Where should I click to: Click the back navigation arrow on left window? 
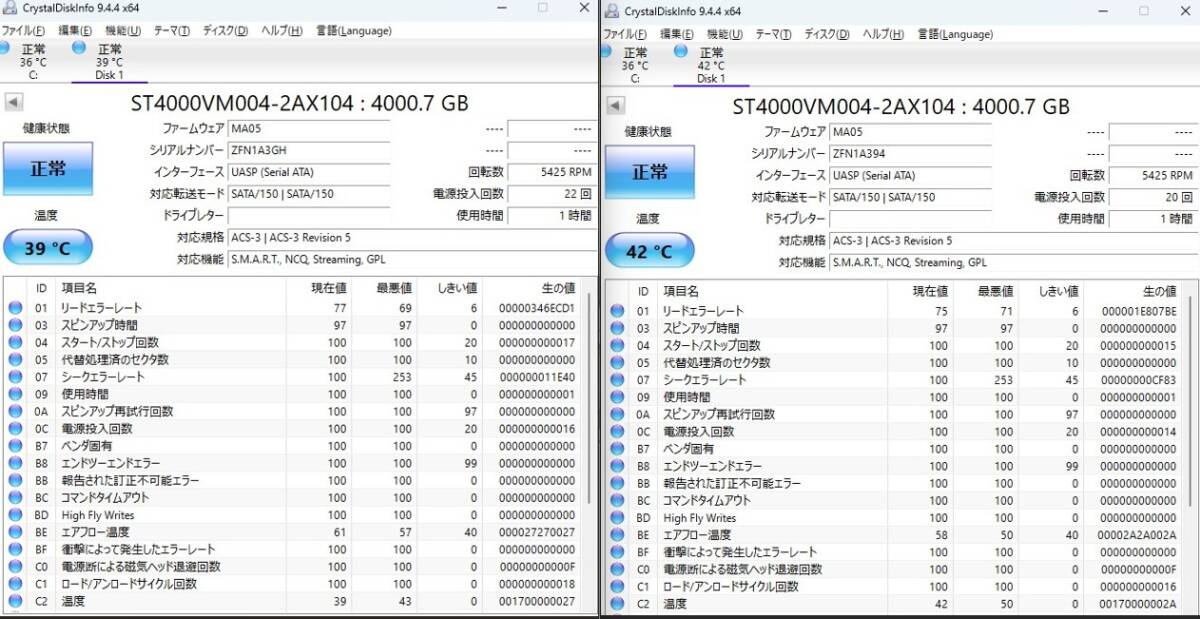tap(12, 100)
